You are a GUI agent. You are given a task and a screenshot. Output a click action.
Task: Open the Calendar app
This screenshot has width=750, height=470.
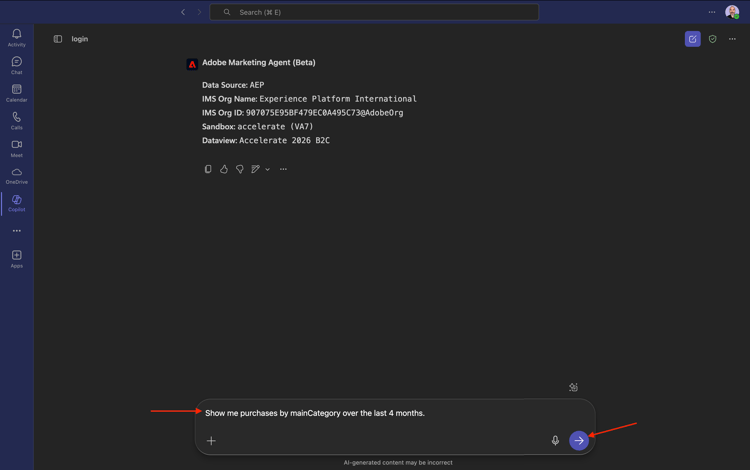[x=17, y=93]
